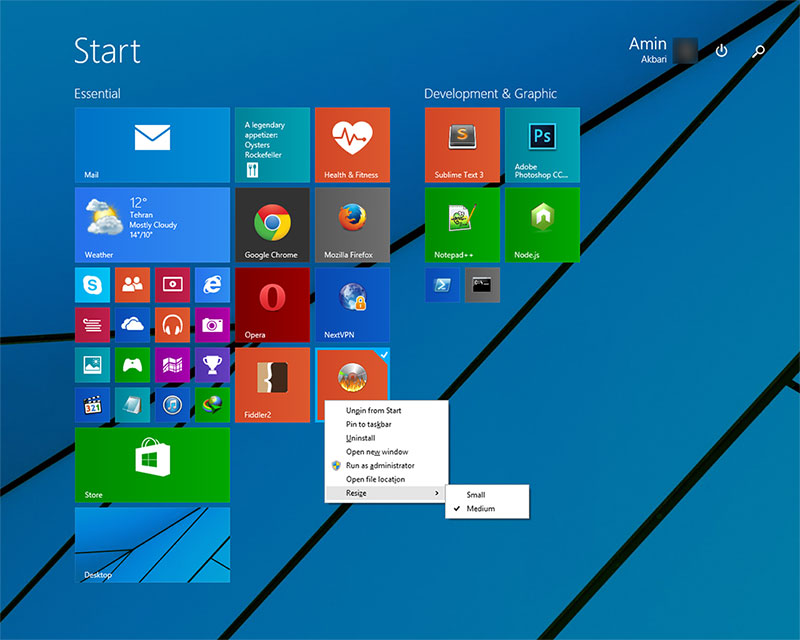Open the Desktop tile

coord(153,545)
